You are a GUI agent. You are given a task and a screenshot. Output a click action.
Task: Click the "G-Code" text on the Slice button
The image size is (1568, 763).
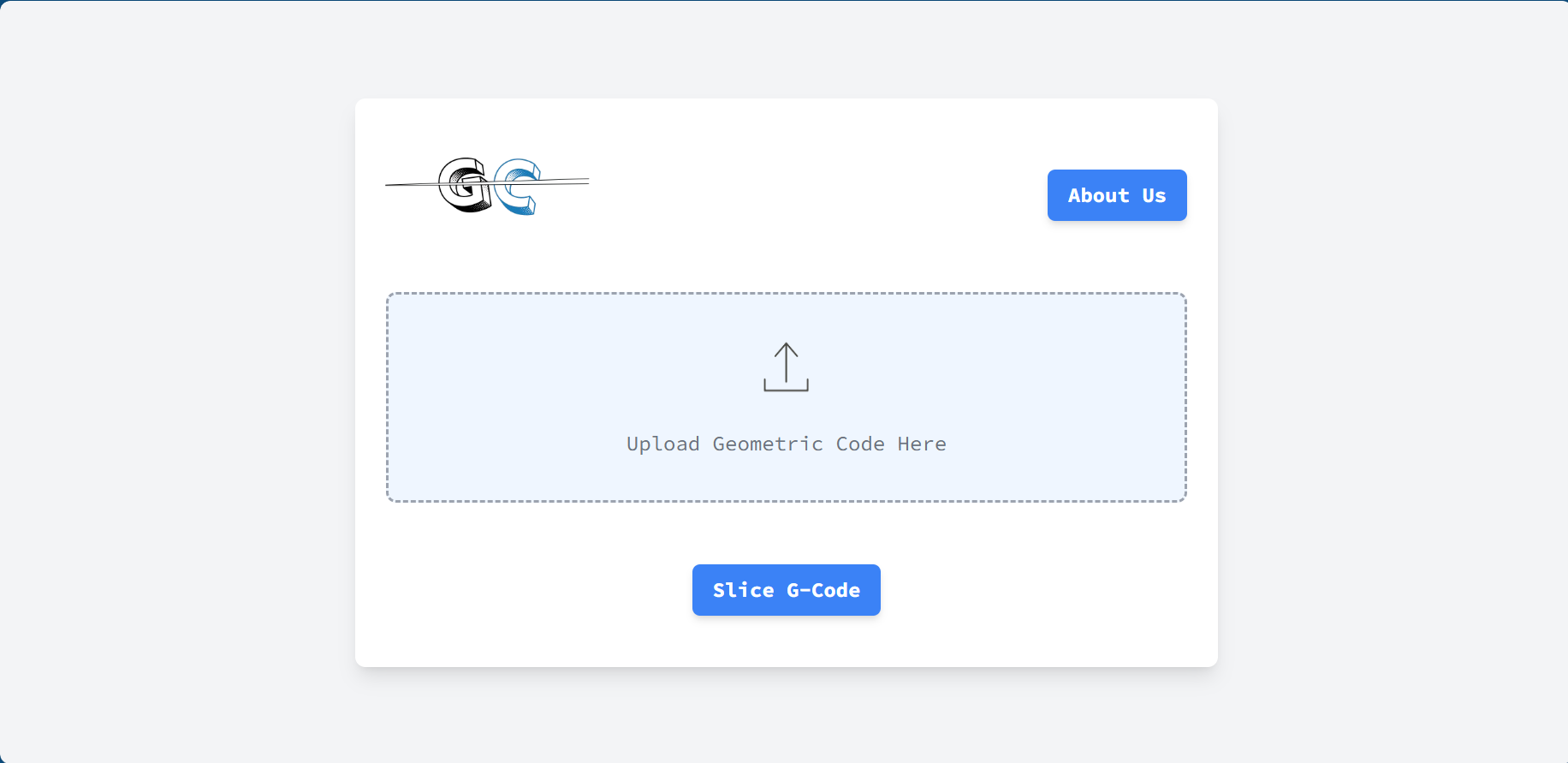pos(823,590)
